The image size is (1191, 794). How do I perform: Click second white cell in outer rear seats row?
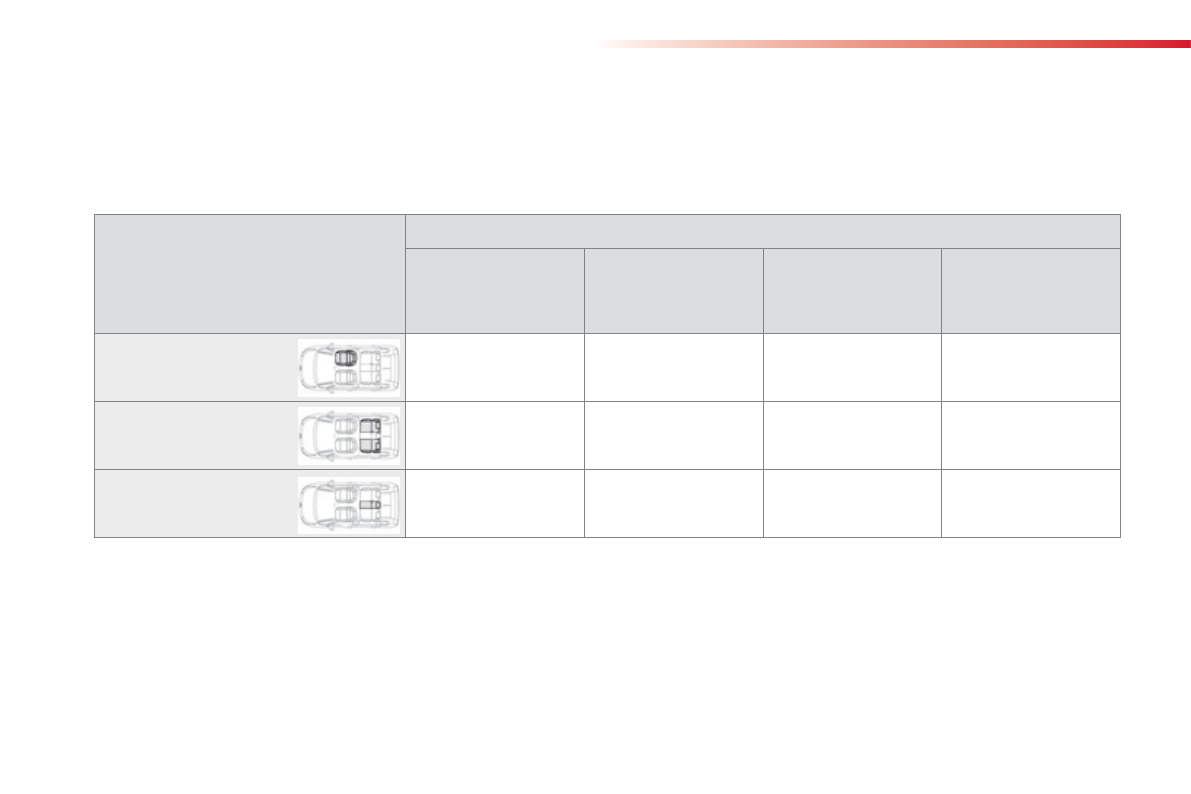pyautogui.click(x=673, y=436)
